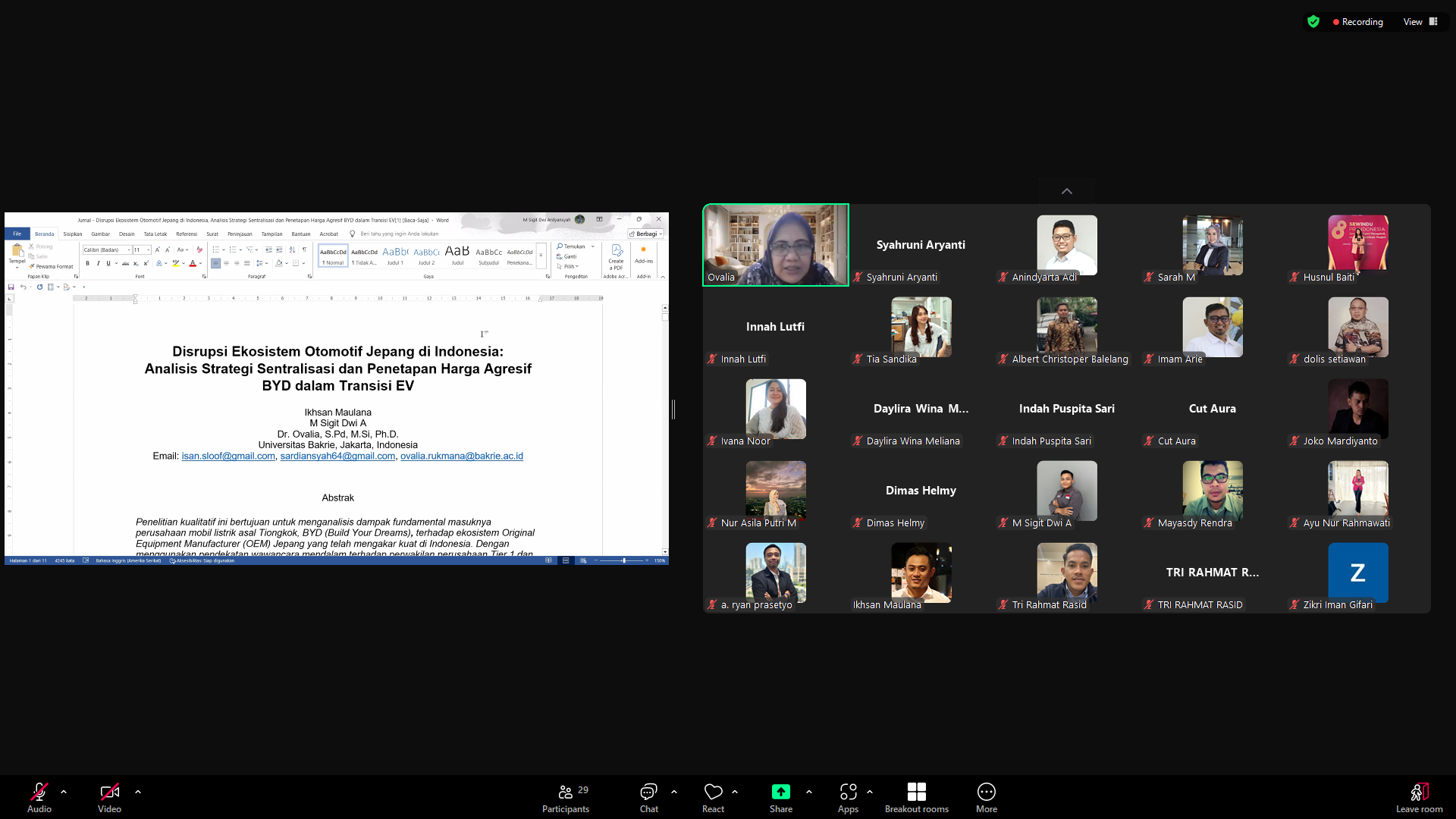This screenshot has height=819, width=1456.
Task: Click the Word zoom slider
Action: click(623, 560)
